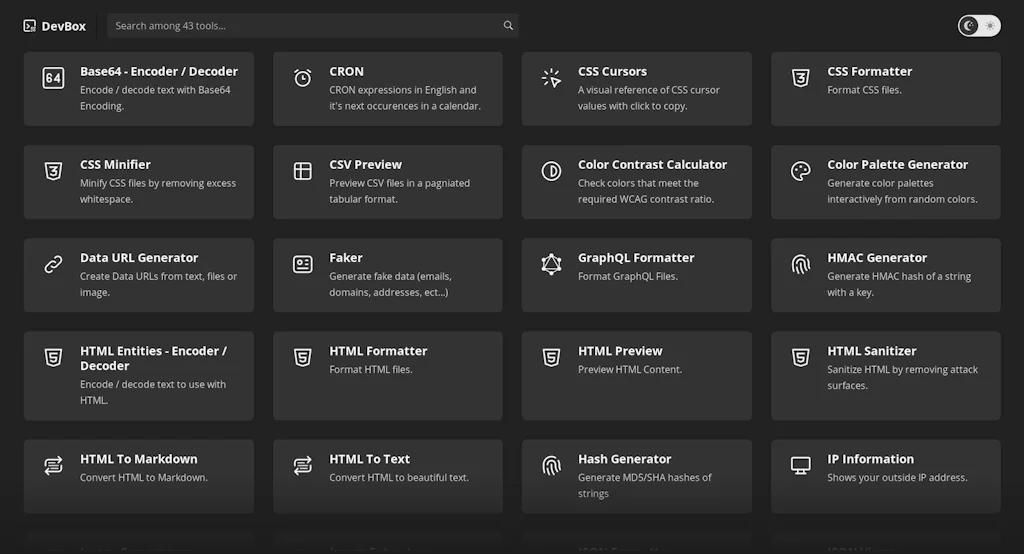1024x554 pixels.
Task: Click 'Sanitize HTML by removing attack surfaces.' text
Action: click(x=902, y=378)
